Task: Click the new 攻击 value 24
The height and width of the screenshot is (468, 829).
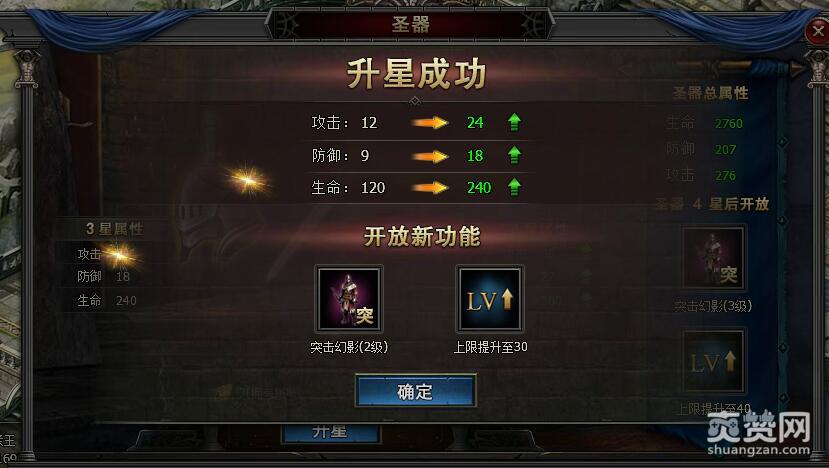Action: tap(475, 123)
